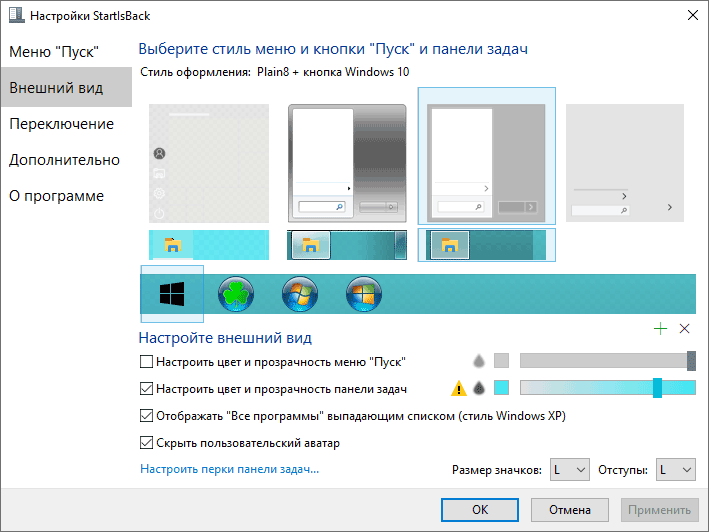Remove the selected start button image

click(x=685, y=329)
